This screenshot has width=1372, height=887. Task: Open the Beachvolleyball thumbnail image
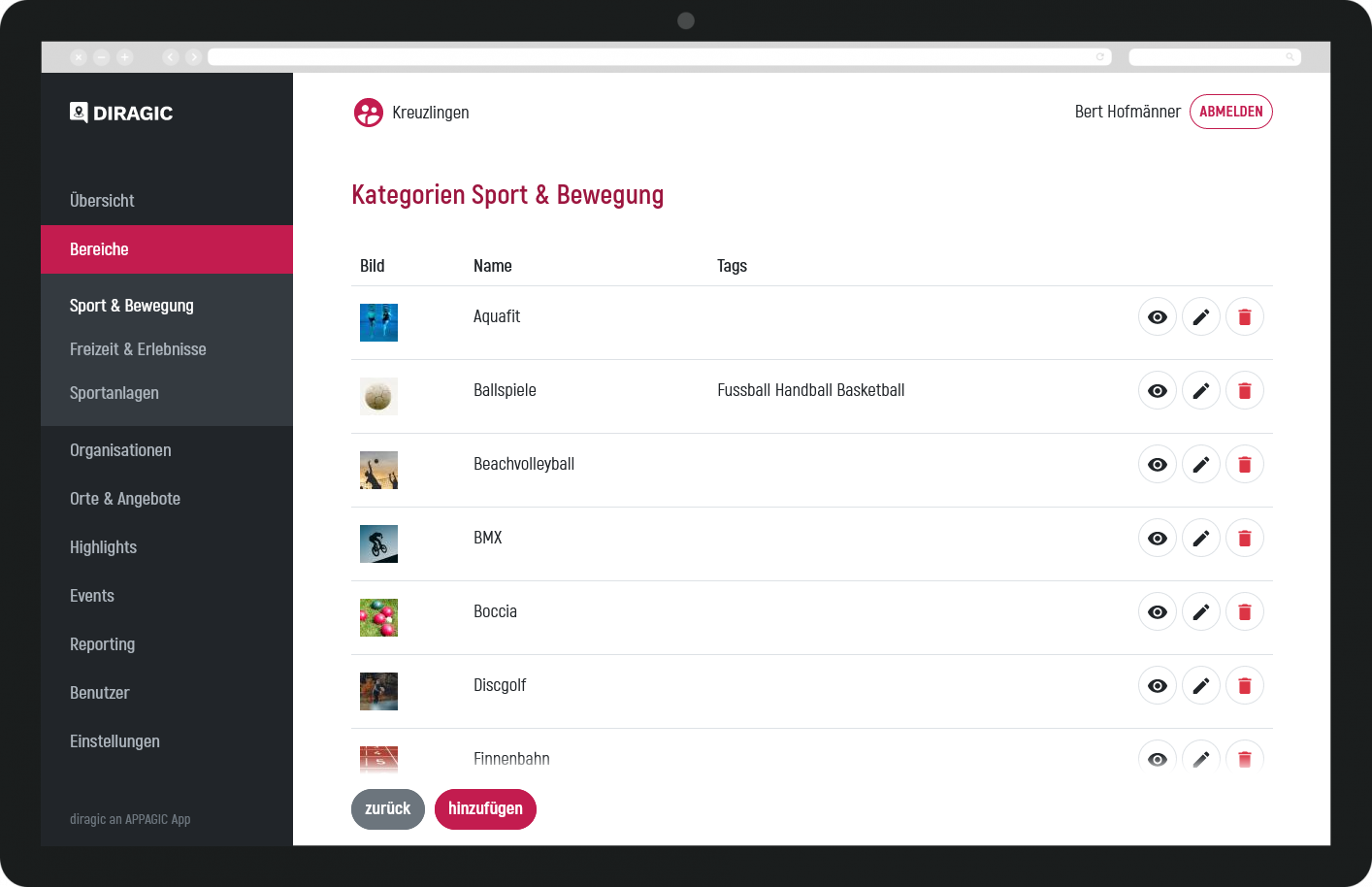tap(378, 470)
